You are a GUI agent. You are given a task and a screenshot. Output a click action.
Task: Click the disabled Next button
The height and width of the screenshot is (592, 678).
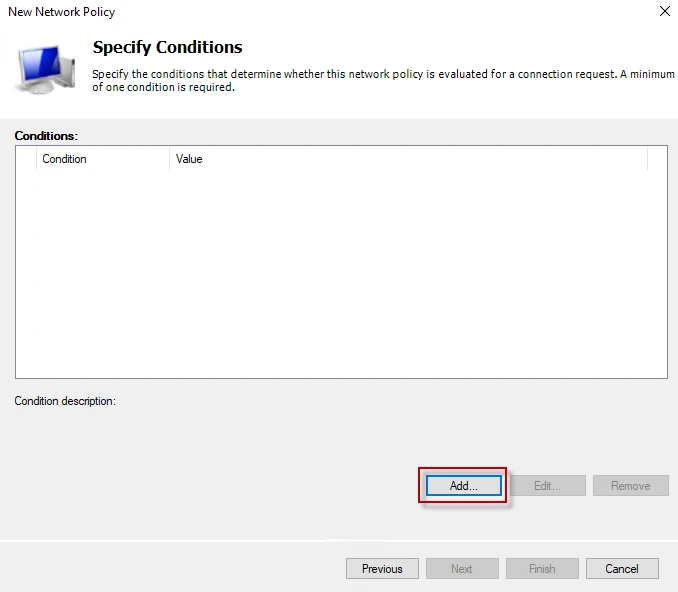point(462,569)
